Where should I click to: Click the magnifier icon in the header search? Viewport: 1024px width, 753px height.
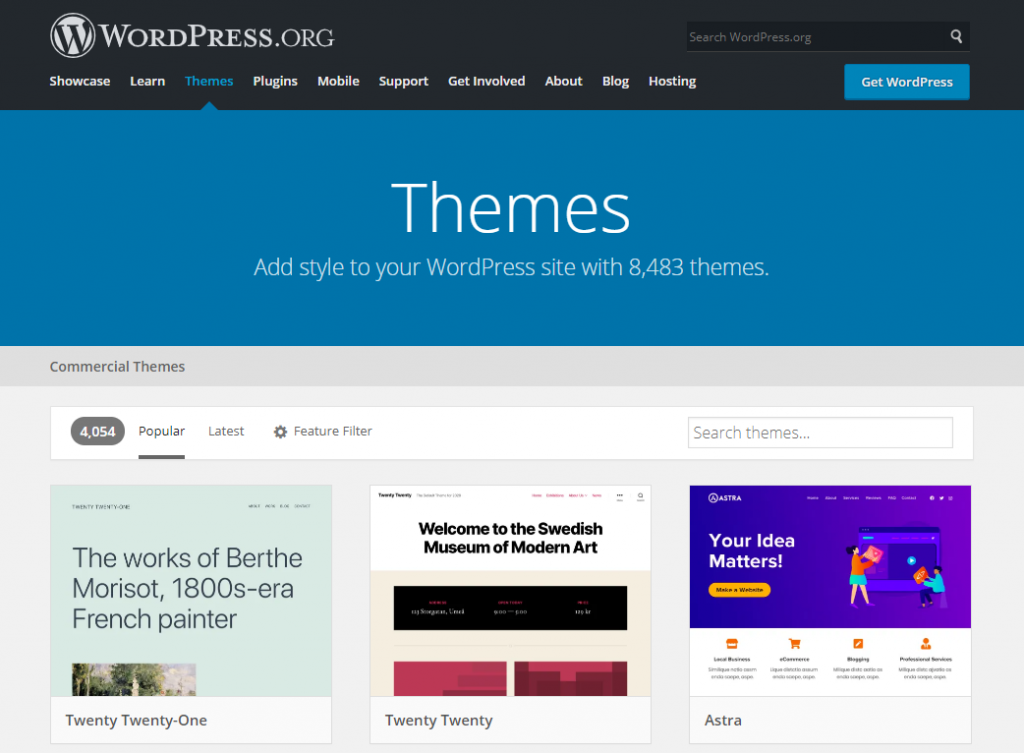[957, 36]
